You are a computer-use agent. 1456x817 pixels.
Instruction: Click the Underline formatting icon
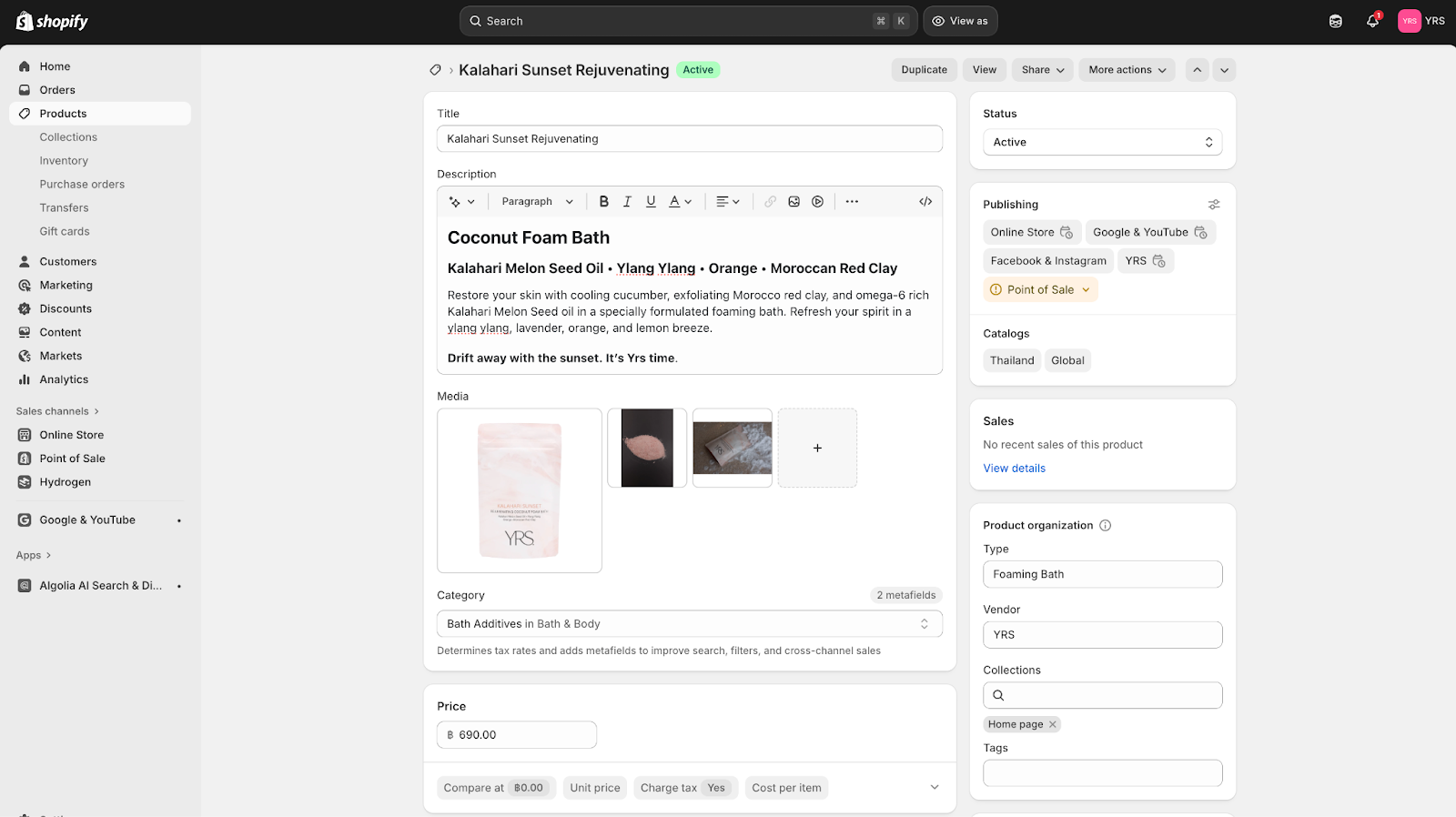pos(651,202)
